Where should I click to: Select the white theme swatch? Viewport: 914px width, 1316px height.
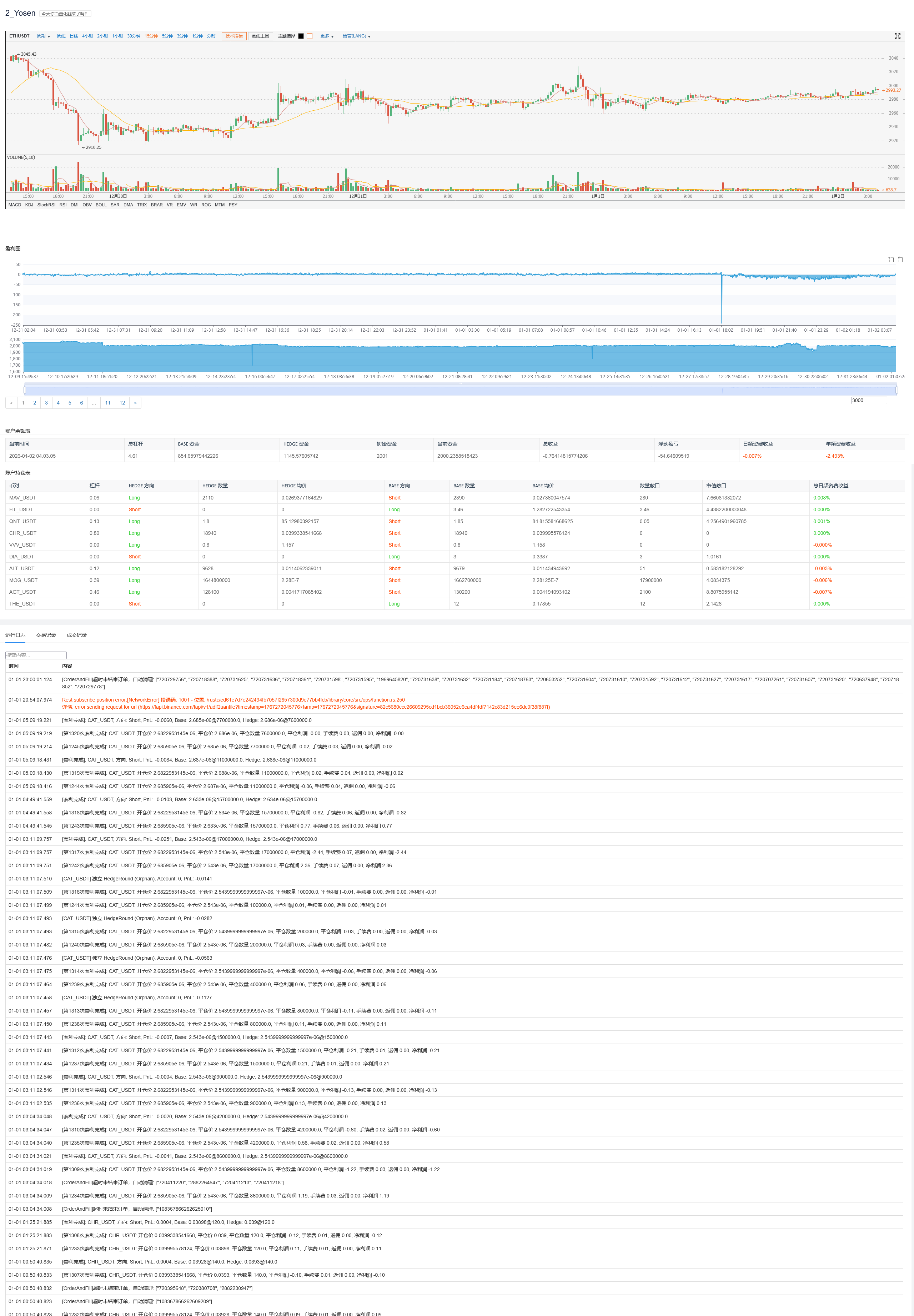pos(310,36)
